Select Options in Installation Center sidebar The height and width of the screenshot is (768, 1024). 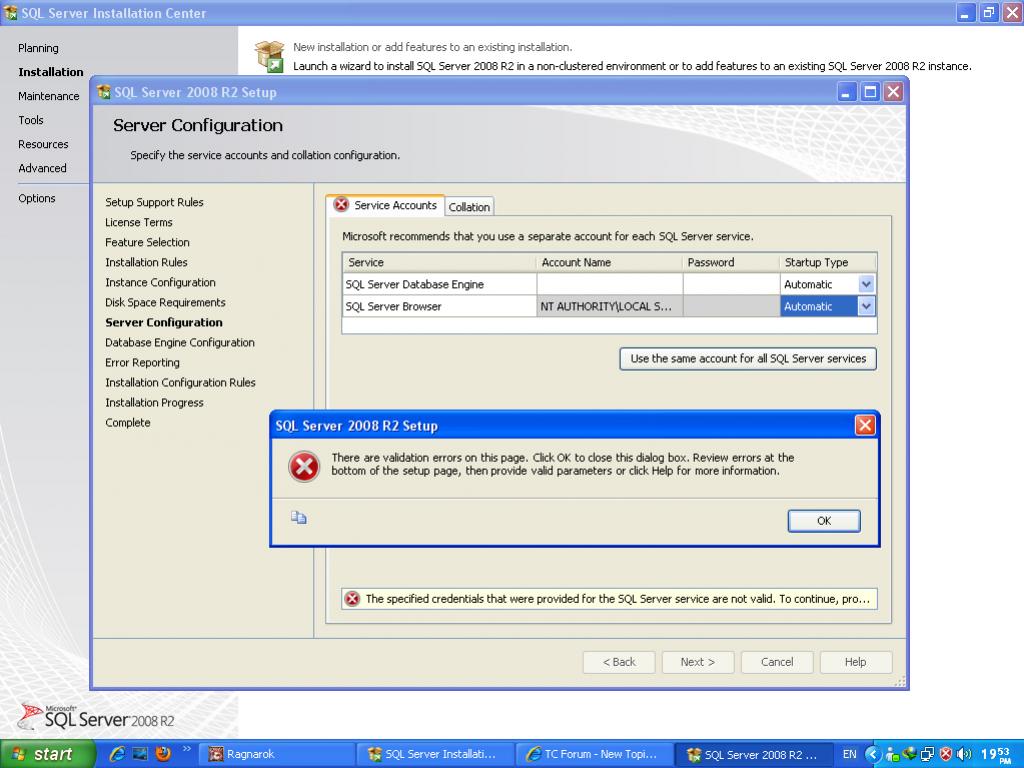[37, 199]
